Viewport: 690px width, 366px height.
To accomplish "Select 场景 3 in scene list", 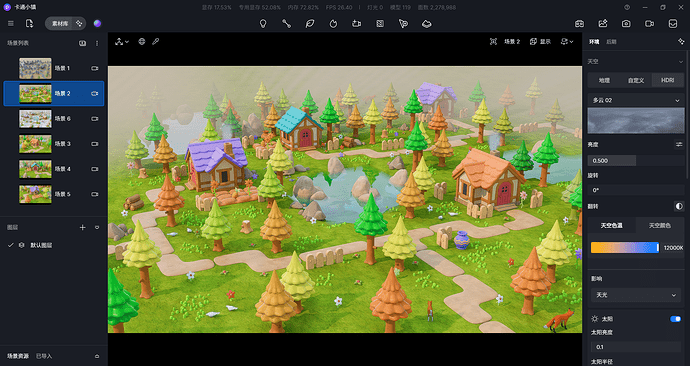I will 54,144.
